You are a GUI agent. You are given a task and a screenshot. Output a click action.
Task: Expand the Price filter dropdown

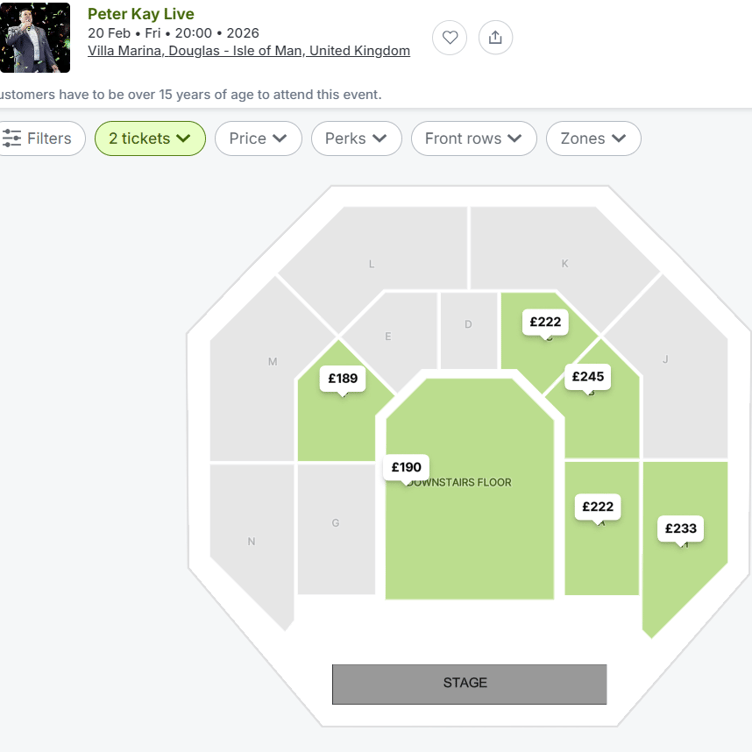coord(258,138)
